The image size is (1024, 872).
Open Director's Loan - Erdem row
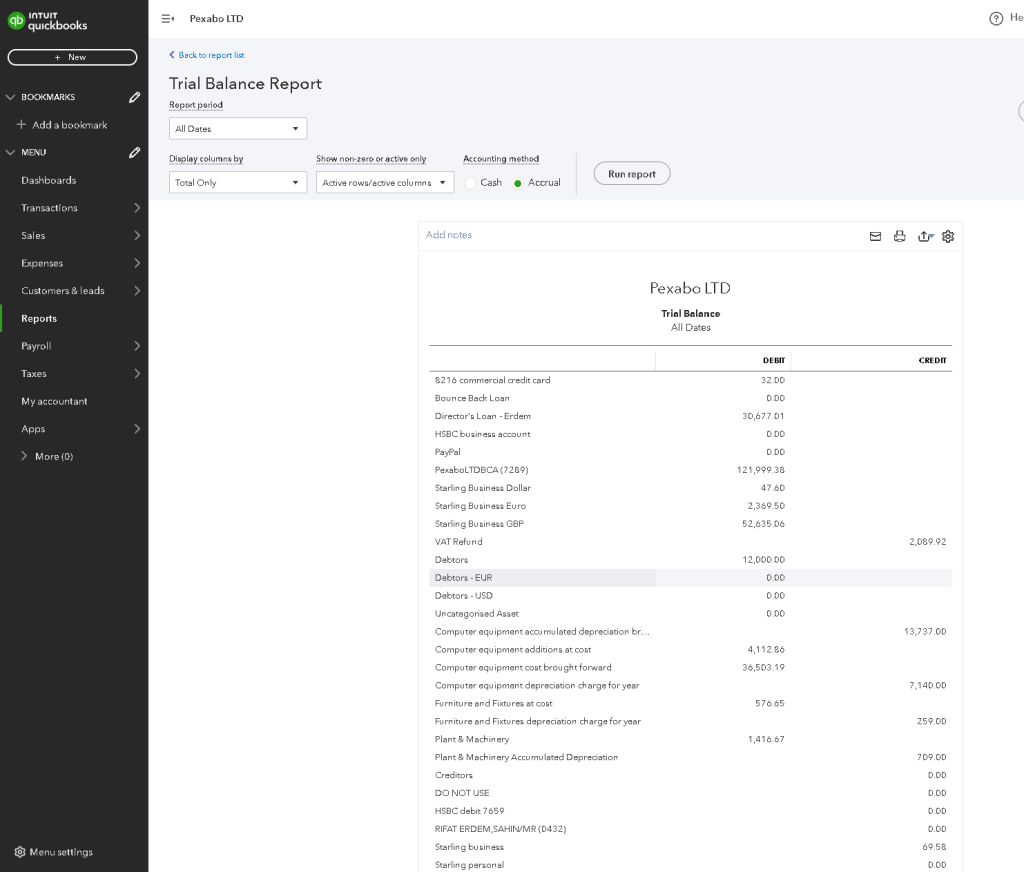pyautogui.click(x=483, y=416)
